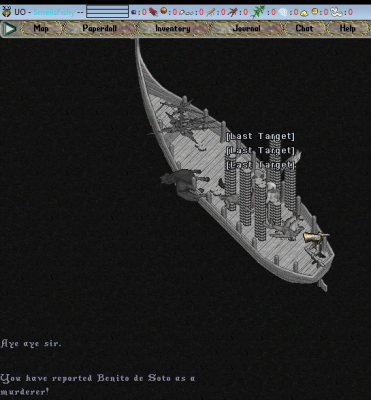Viewport: 371px width, 400px height.
Task: Click the green nightshade reagent icon
Action: pos(258,12)
